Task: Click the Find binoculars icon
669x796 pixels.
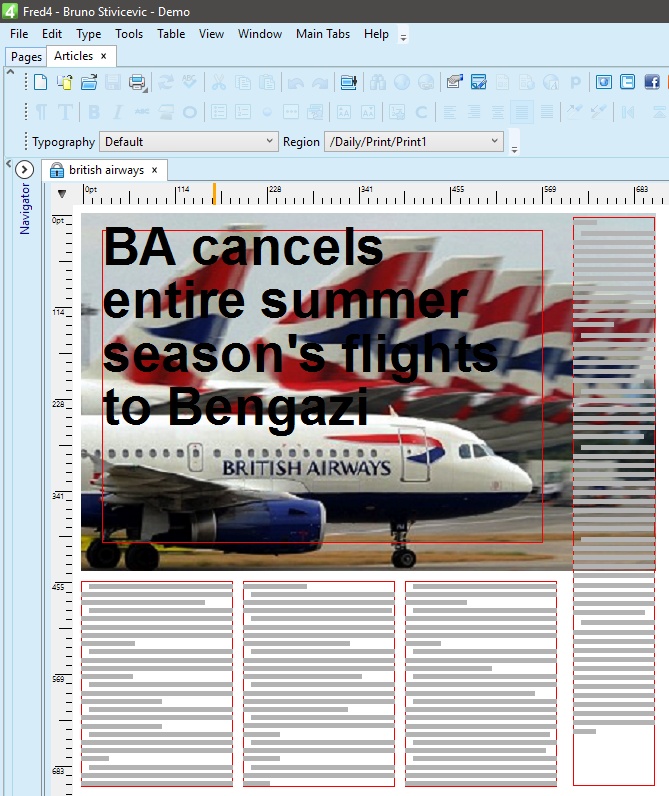Action: (378, 82)
